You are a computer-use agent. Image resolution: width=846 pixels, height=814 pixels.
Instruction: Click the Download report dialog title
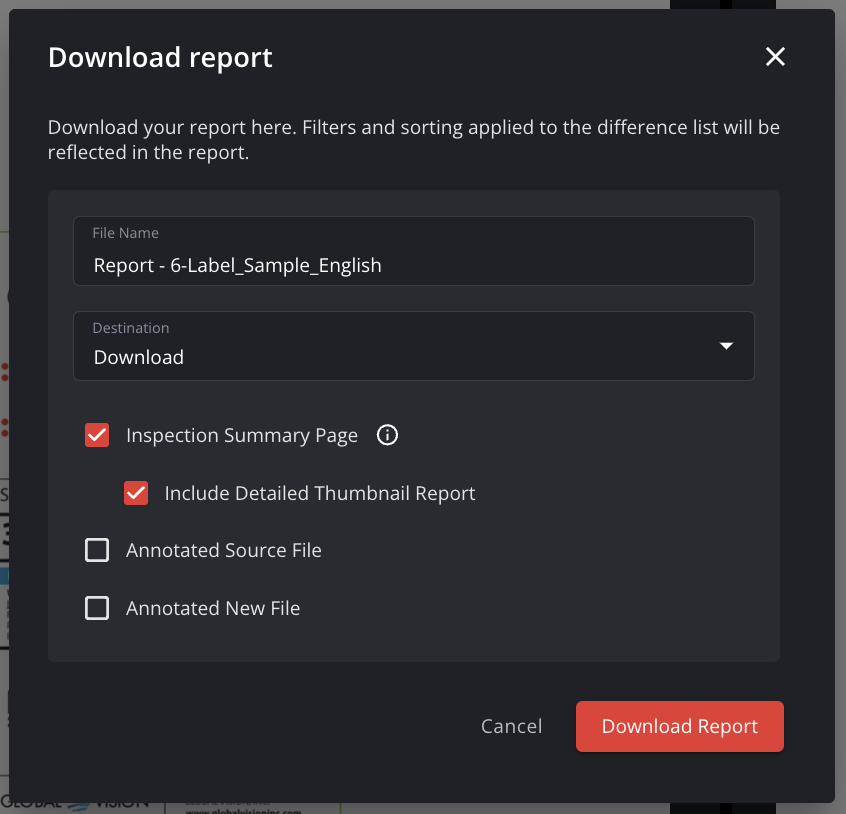pyautogui.click(x=160, y=57)
